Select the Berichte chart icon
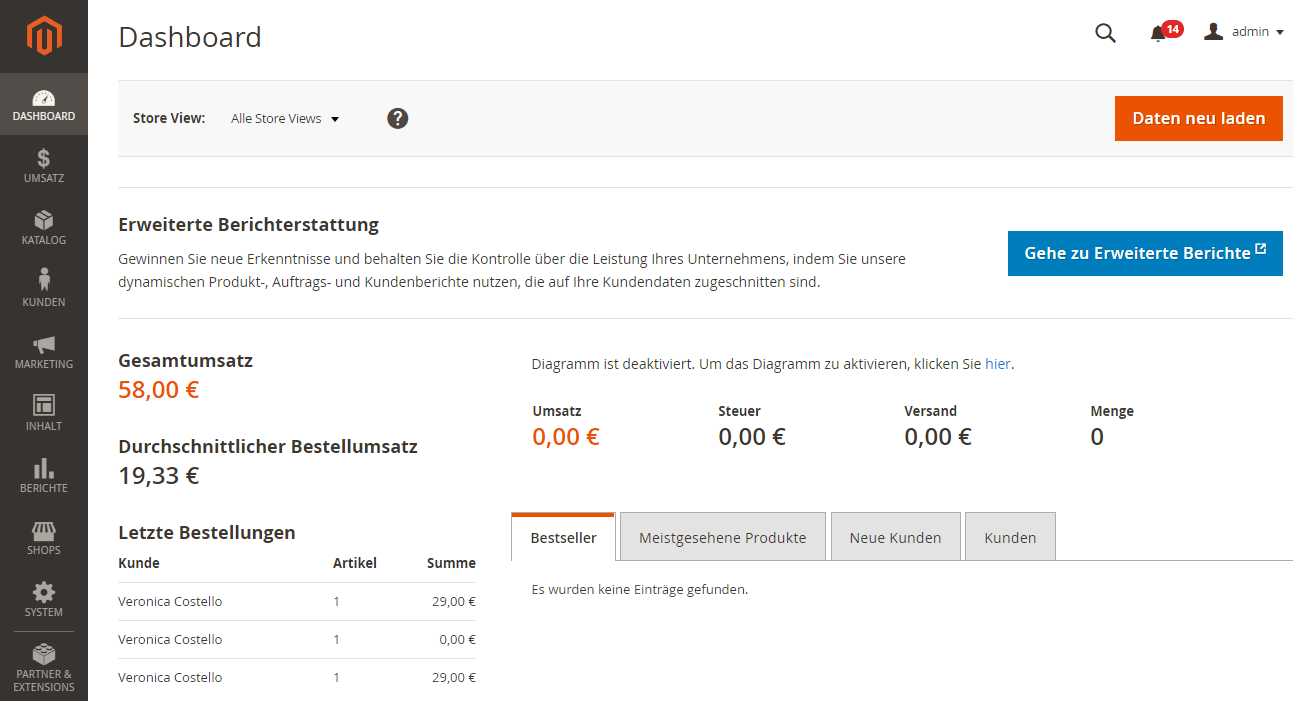1293x701 pixels. click(44, 476)
